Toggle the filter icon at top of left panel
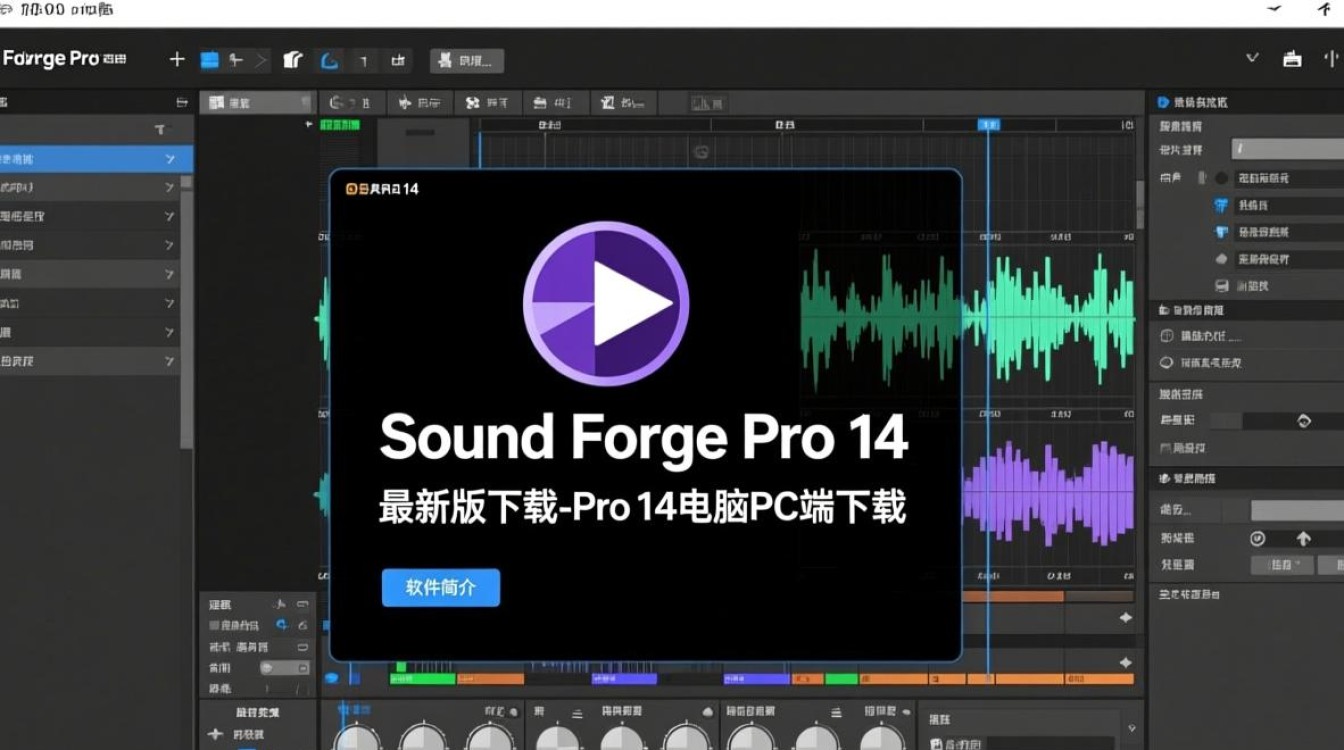This screenshot has height=750, width=1344. 159,130
